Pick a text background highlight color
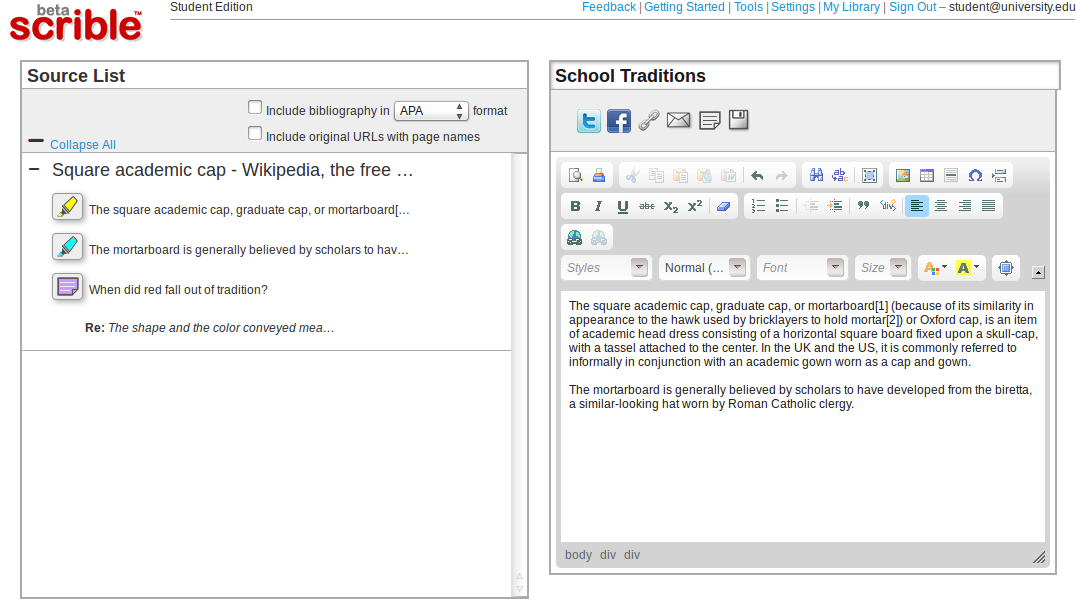The width and height of the screenshot is (1077, 605). pos(967,268)
